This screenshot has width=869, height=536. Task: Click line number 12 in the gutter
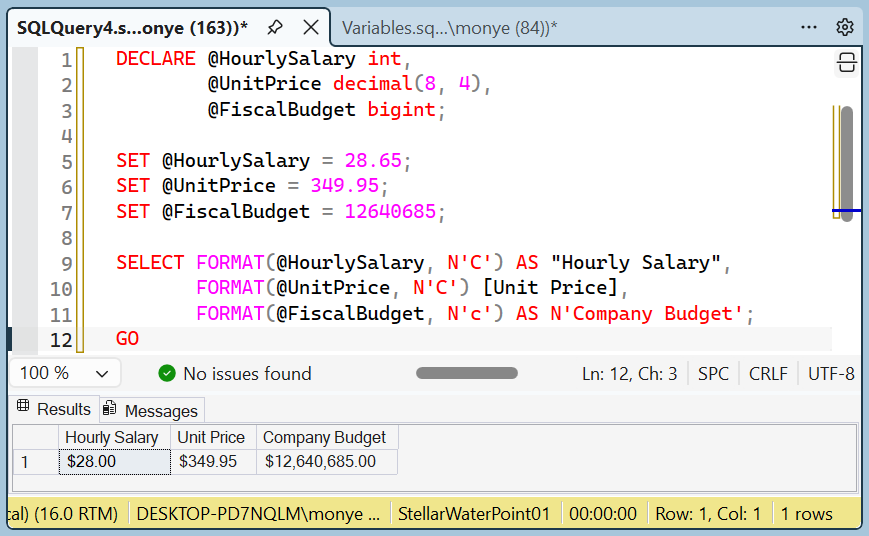pyautogui.click(x=61, y=339)
